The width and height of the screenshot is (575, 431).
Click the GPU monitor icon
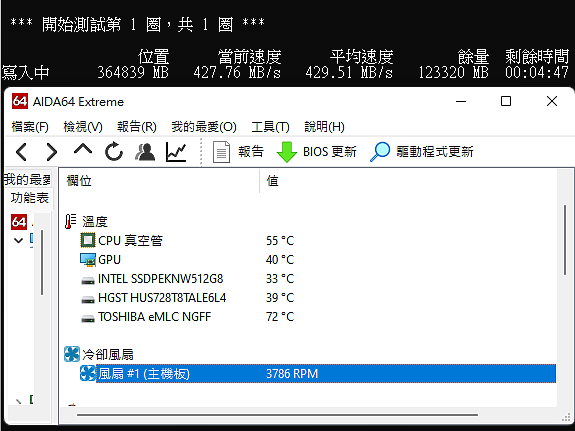click(88, 260)
